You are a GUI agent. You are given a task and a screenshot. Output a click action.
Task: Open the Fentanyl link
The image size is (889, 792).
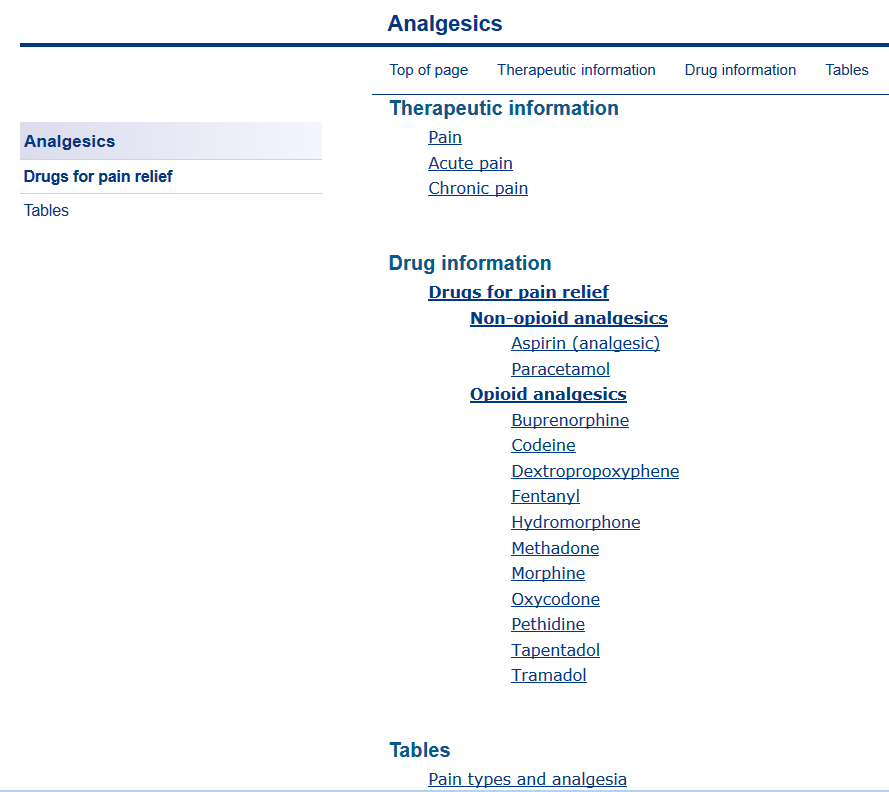click(x=545, y=497)
